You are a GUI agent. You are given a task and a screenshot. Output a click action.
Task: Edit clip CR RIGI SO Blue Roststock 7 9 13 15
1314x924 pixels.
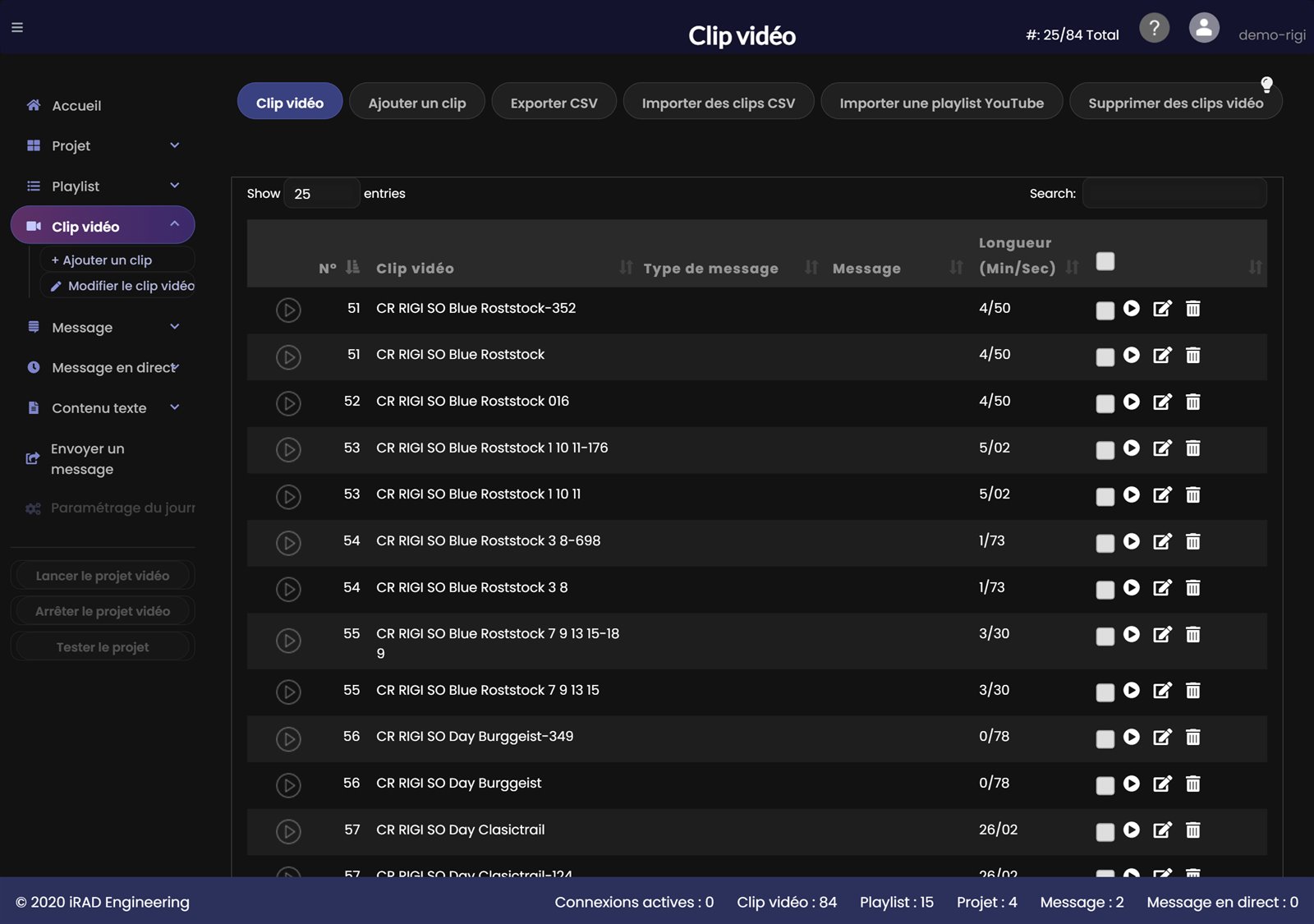pyautogui.click(x=1162, y=690)
